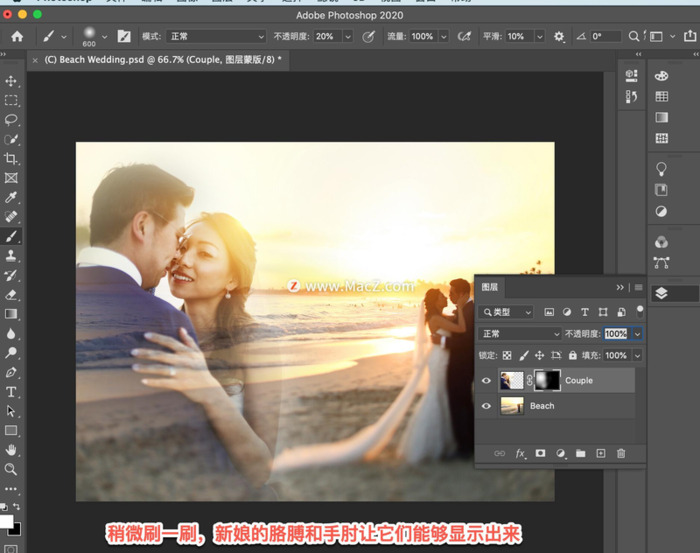Click the add layer style fx icon

pos(520,454)
